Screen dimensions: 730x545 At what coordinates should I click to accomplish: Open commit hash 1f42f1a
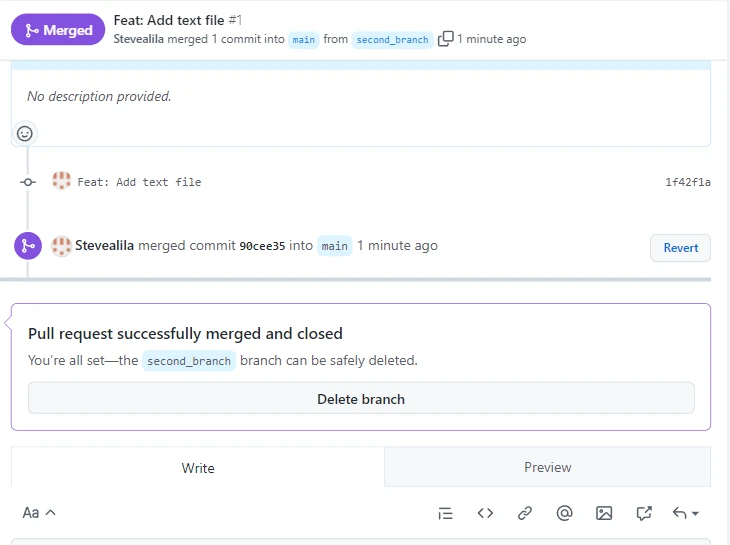[x=687, y=182]
